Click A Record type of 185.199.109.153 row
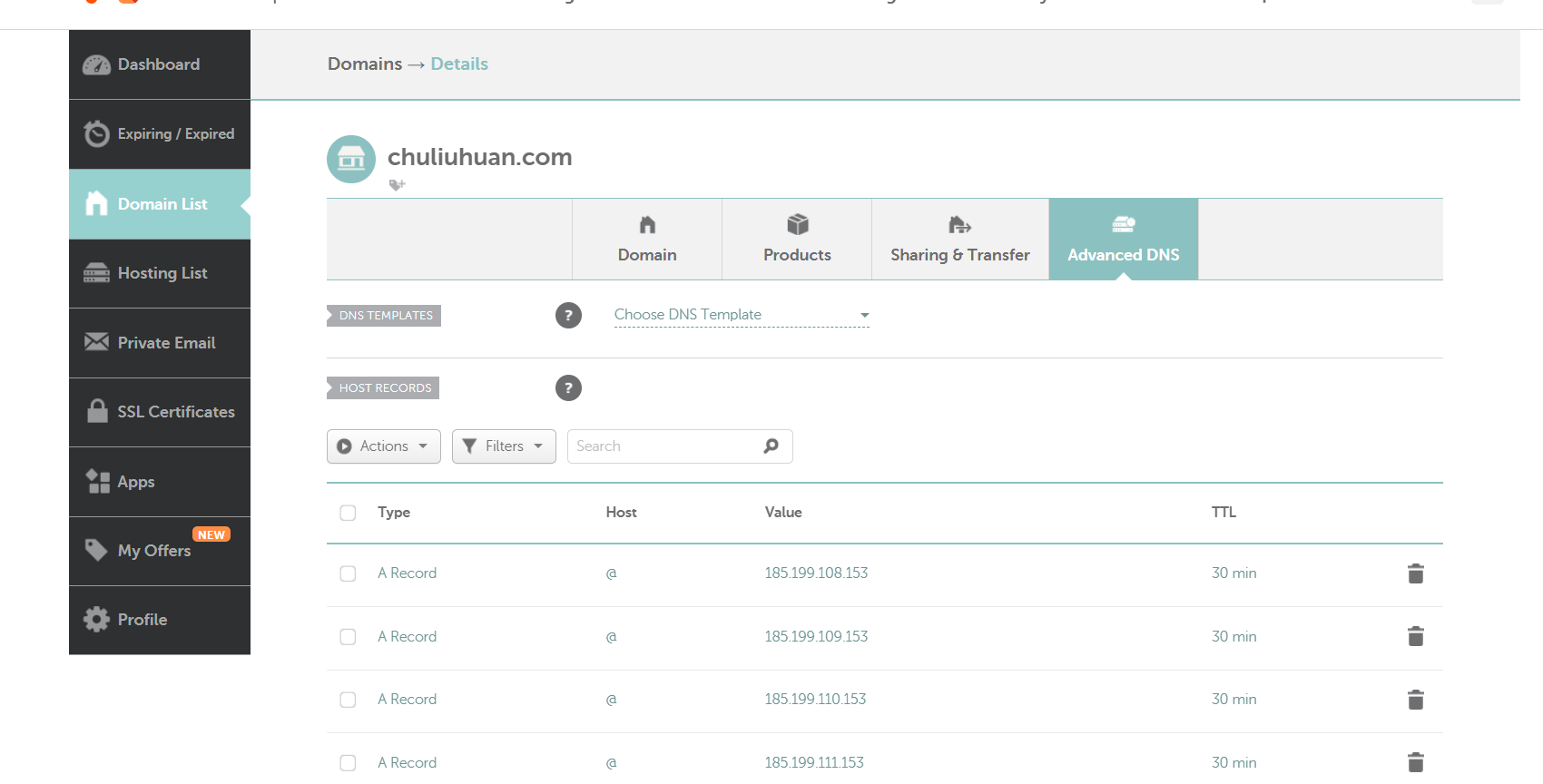1543x784 pixels. (x=408, y=637)
